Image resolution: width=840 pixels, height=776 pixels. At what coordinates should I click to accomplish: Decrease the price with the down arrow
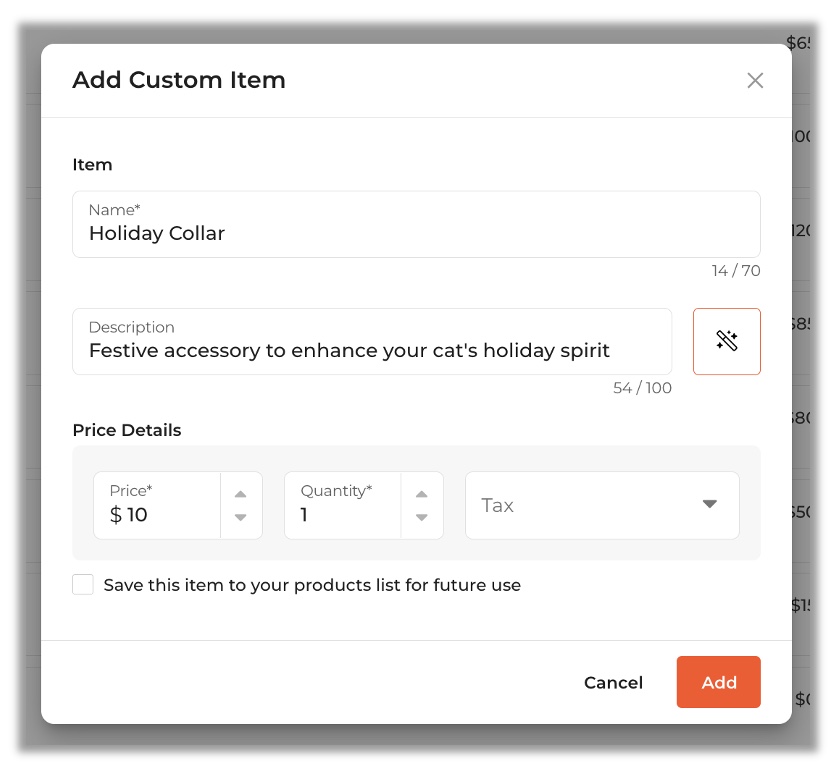tap(240, 517)
